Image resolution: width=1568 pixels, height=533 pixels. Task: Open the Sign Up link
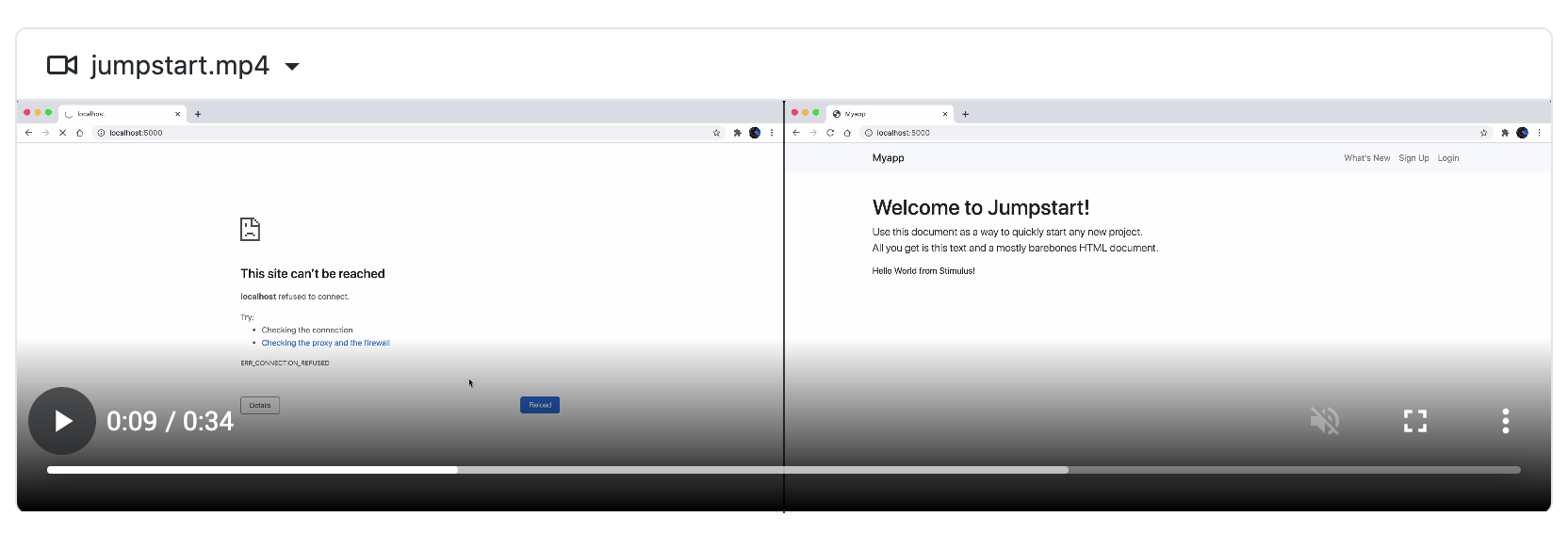[1413, 158]
